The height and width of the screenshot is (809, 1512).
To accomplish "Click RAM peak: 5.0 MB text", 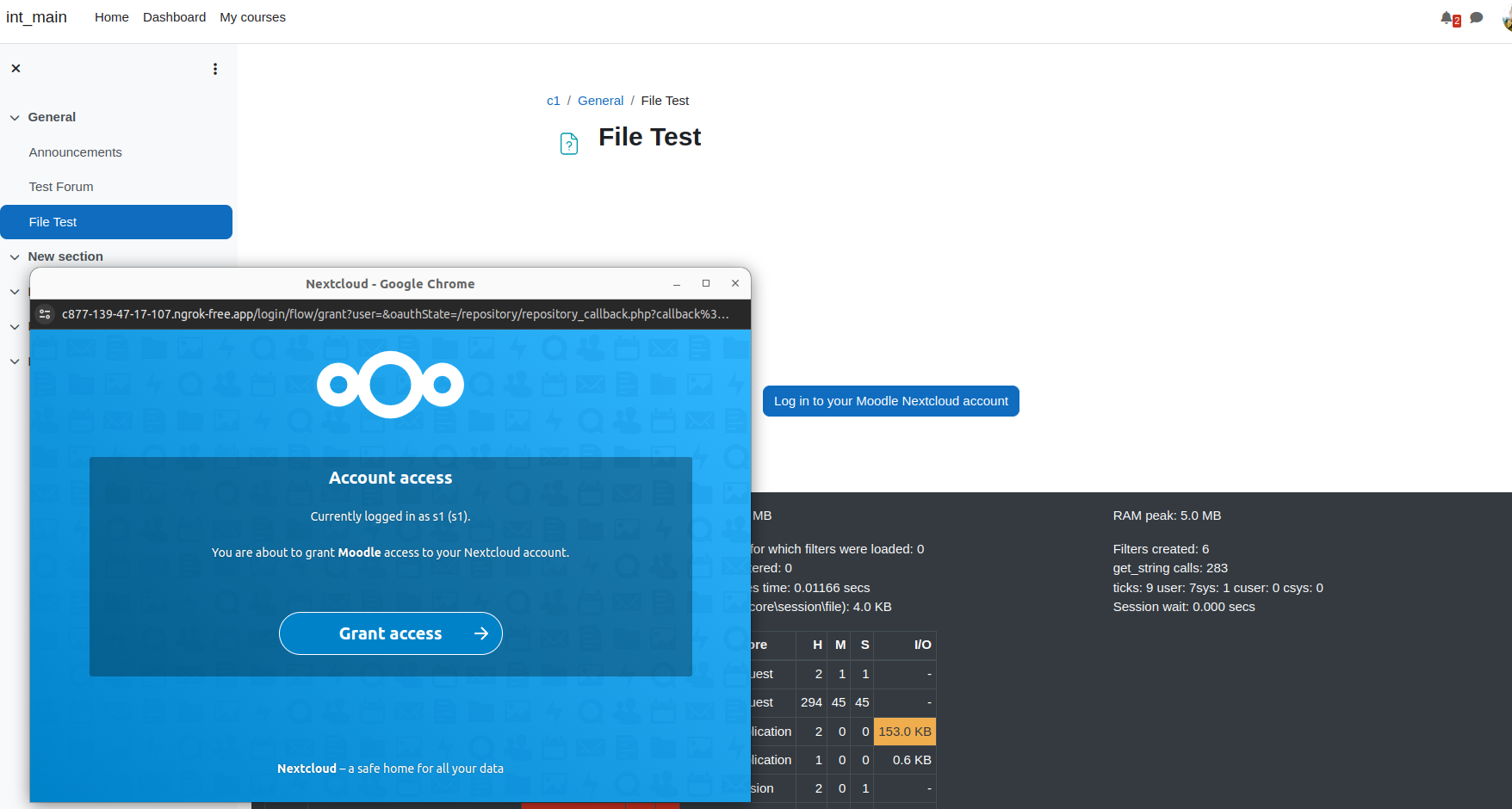I will [1167, 516].
